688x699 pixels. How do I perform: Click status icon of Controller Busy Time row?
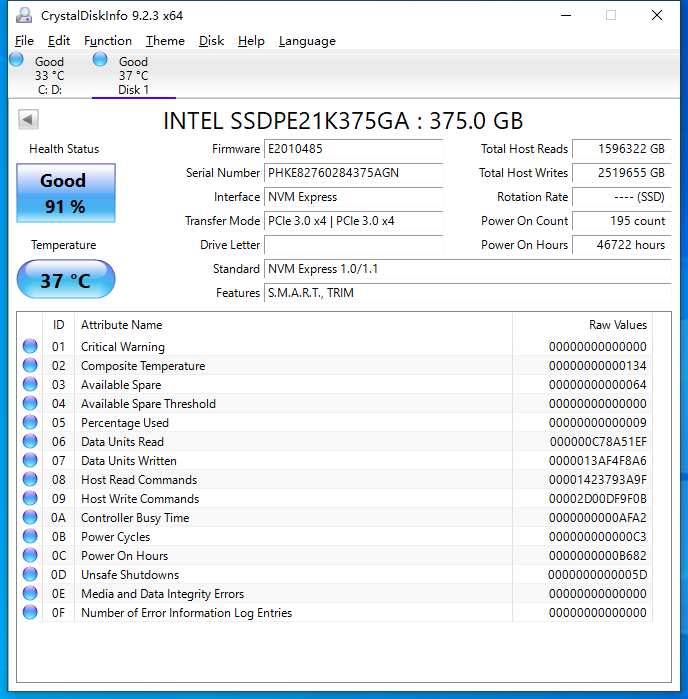[30, 518]
